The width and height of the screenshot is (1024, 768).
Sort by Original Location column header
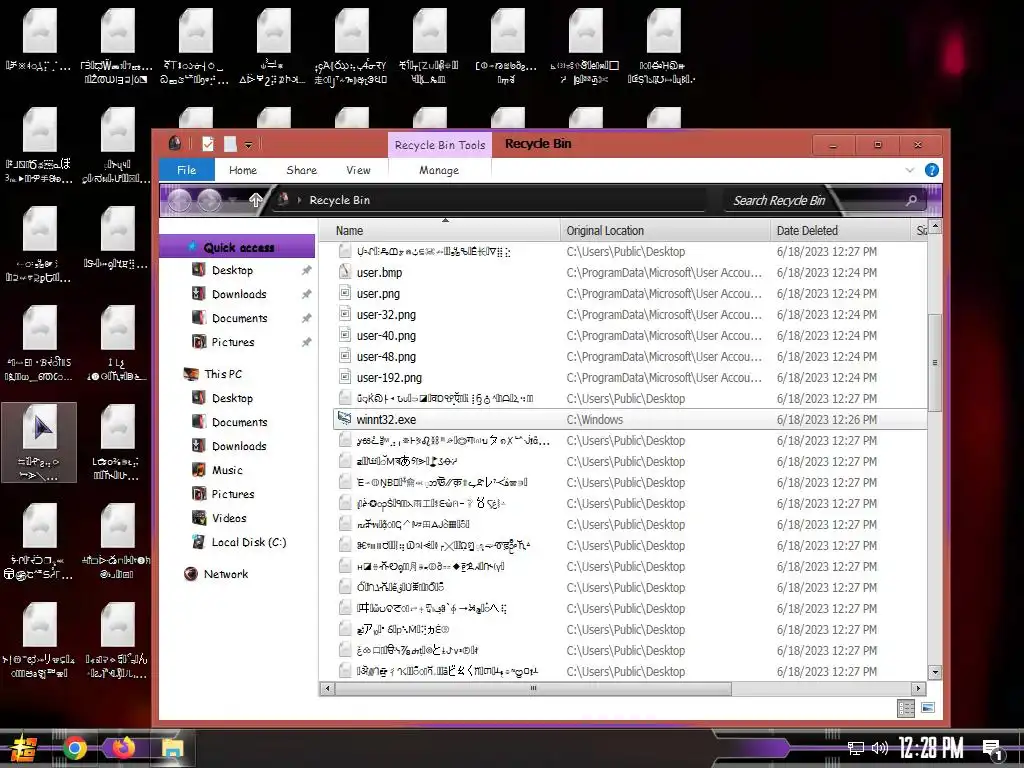click(x=665, y=231)
